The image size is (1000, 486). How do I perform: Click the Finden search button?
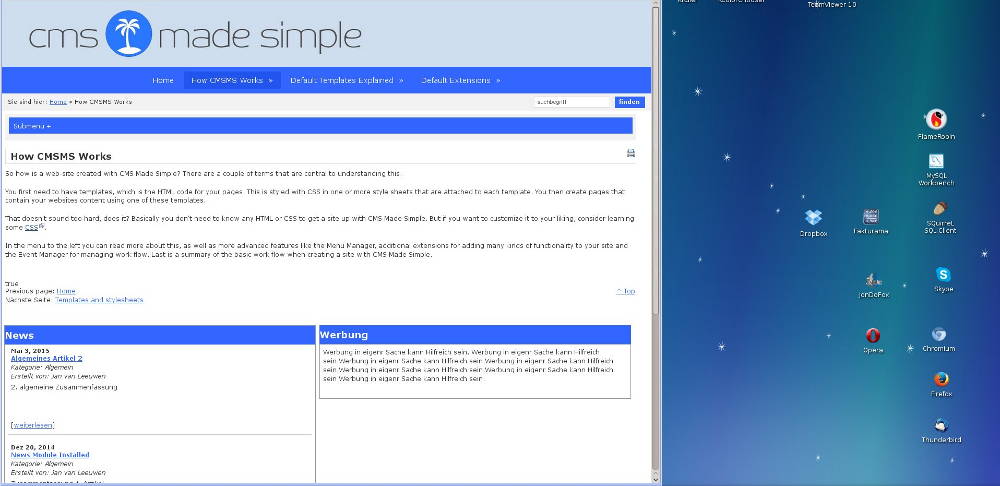[x=629, y=102]
